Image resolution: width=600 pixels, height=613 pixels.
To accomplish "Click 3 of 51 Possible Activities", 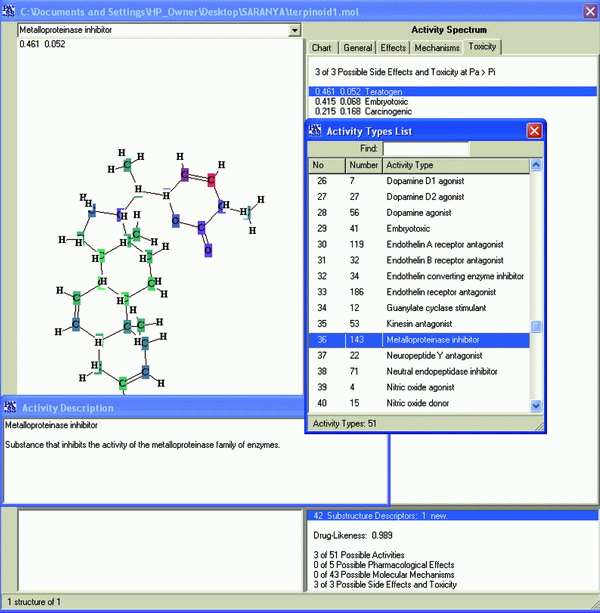I will [x=358, y=555].
